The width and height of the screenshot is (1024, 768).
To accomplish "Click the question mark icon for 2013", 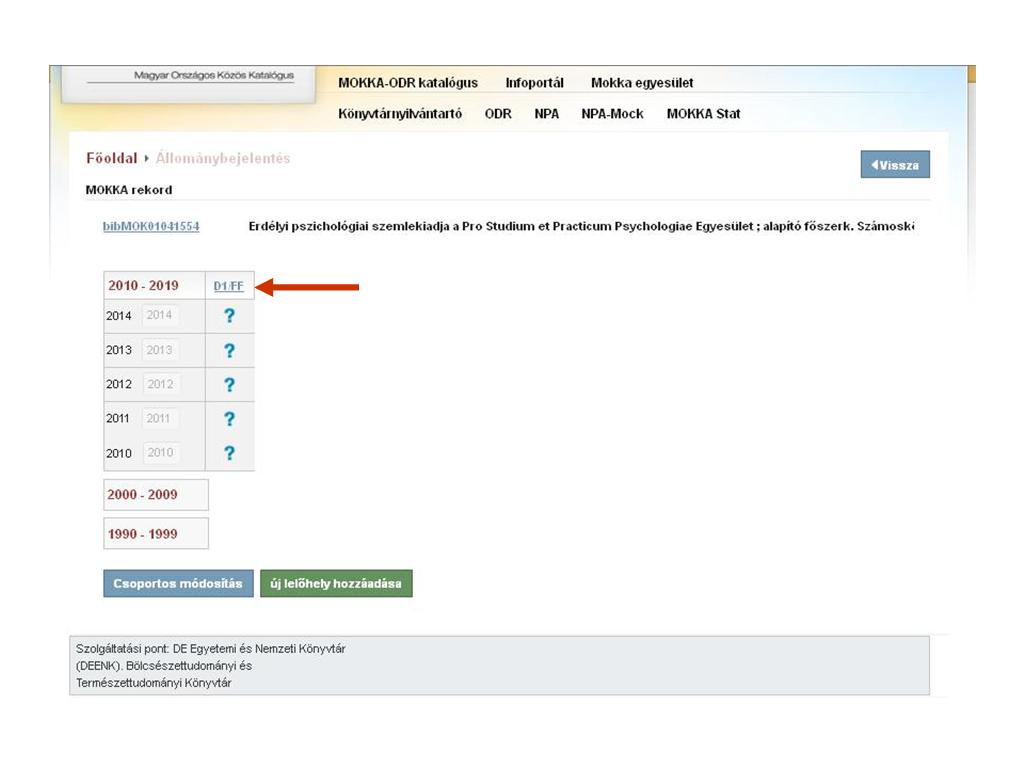I will 229,350.
